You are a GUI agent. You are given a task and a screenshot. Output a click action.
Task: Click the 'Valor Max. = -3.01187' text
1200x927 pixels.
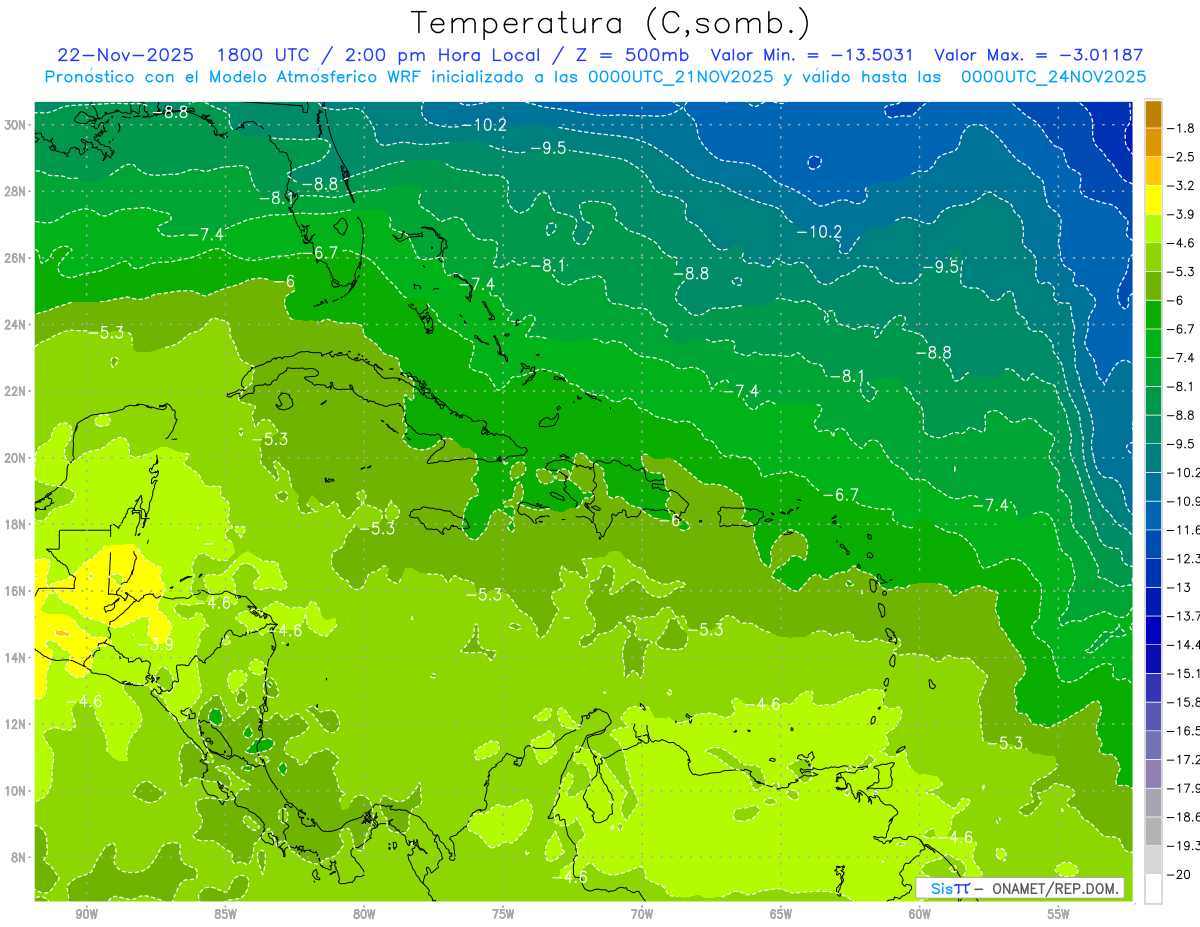(1038, 55)
